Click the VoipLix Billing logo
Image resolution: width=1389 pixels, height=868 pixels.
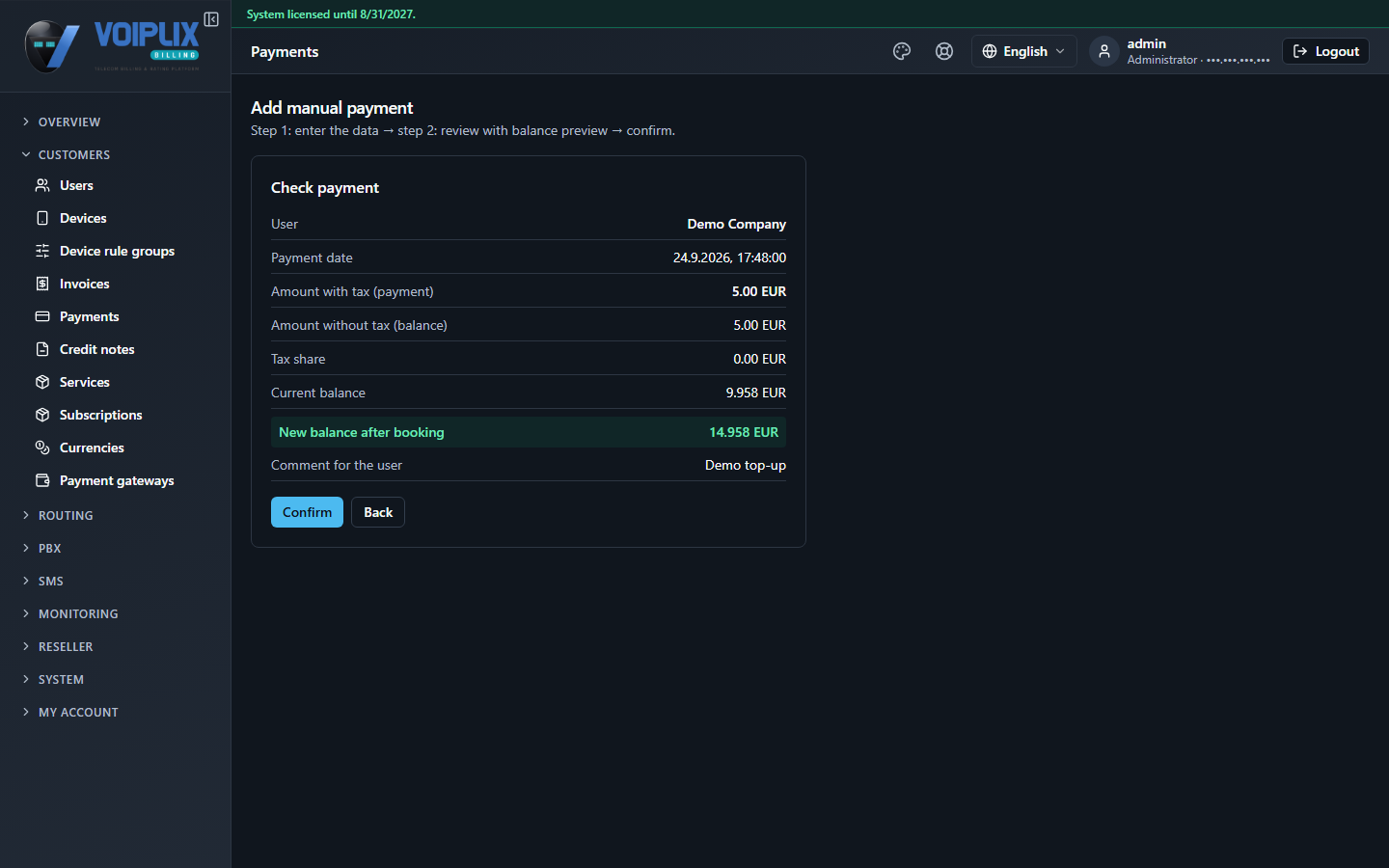112,46
